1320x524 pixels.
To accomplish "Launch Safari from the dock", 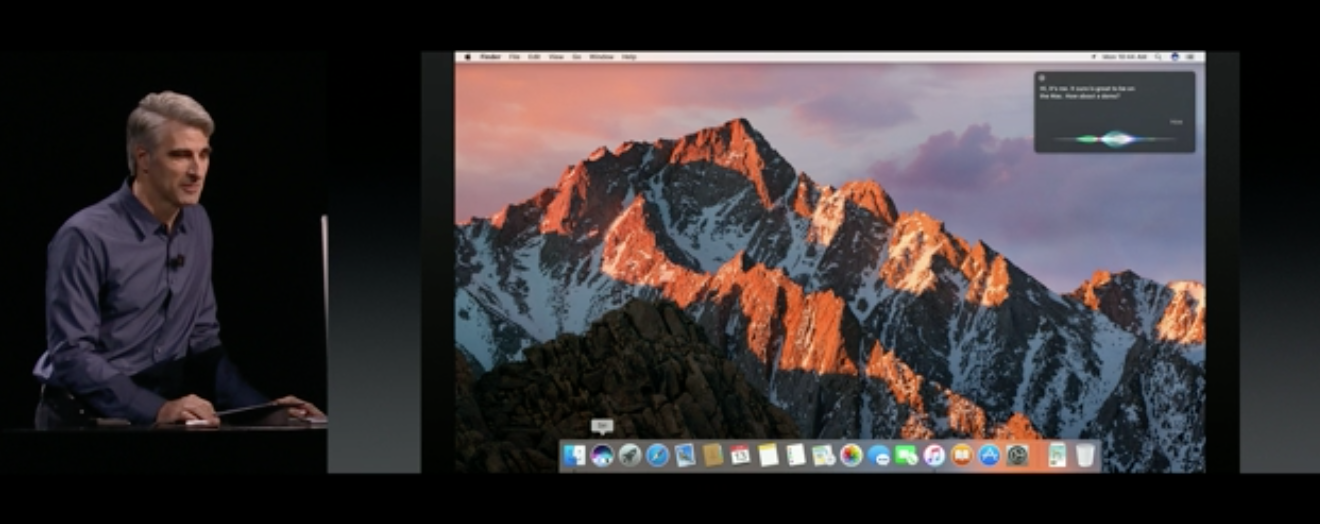I will (657, 456).
